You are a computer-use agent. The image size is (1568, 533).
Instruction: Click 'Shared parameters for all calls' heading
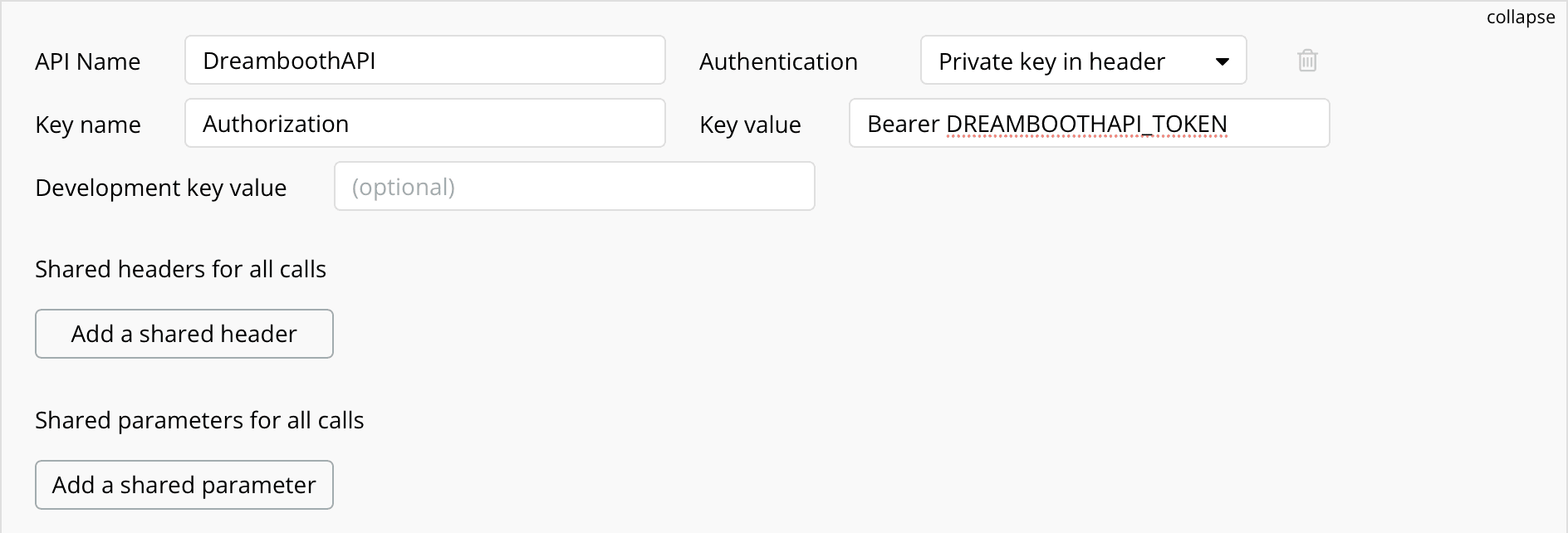point(199,420)
